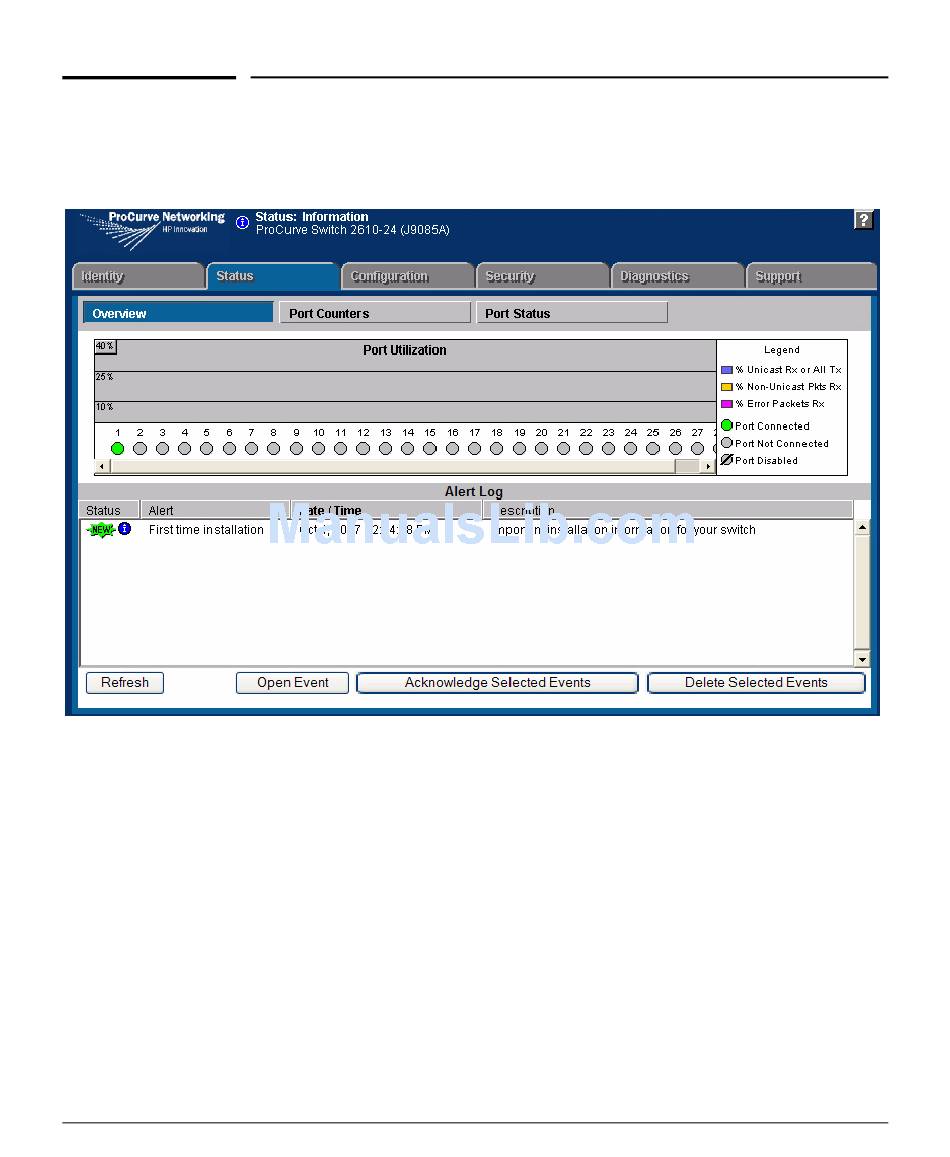
Task: Click the port 18 status circle
Action: 497,448
